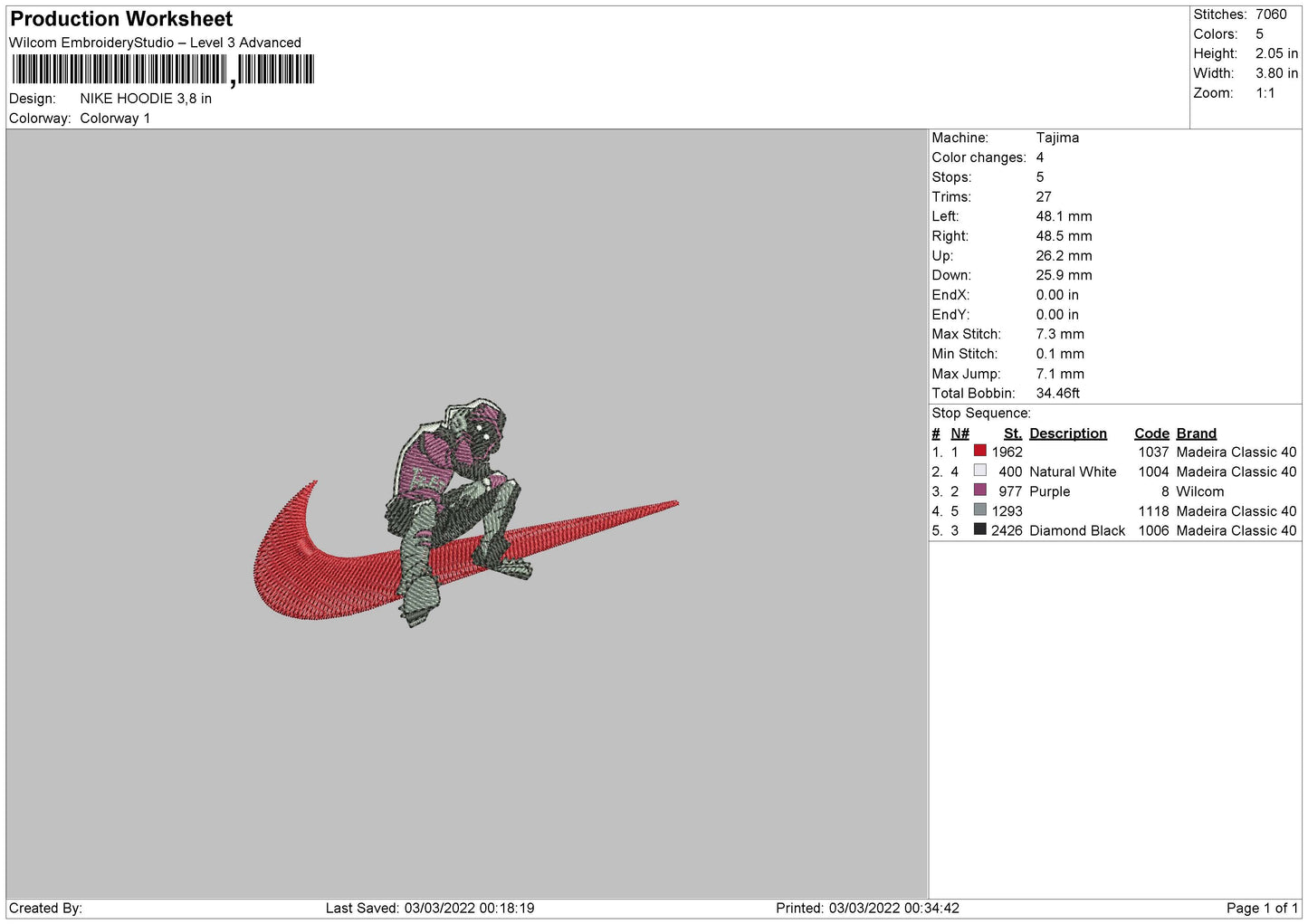Click the Machine value Tajima
The image size is (1308, 924).
1057,138
